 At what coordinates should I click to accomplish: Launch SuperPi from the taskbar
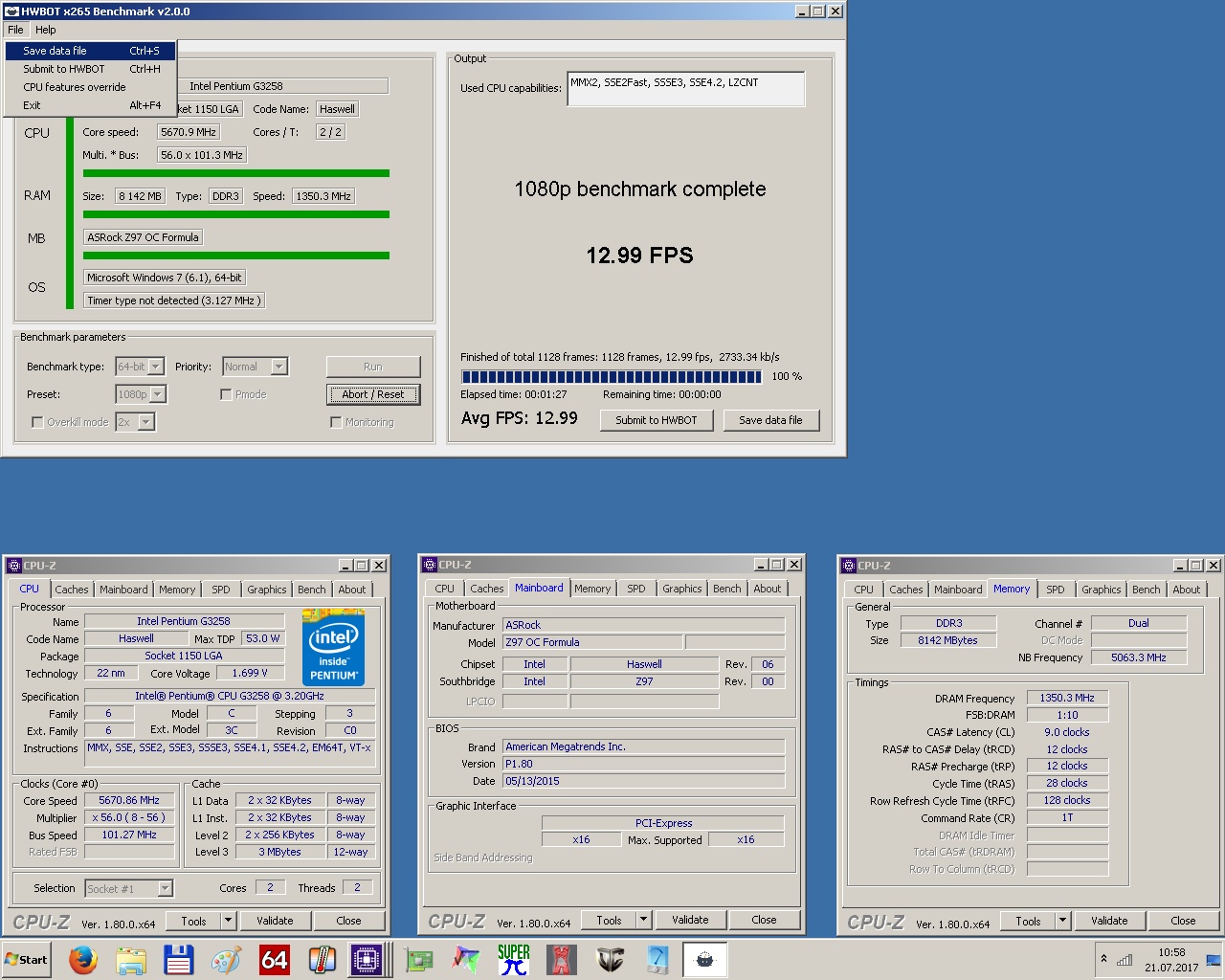(514, 959)
